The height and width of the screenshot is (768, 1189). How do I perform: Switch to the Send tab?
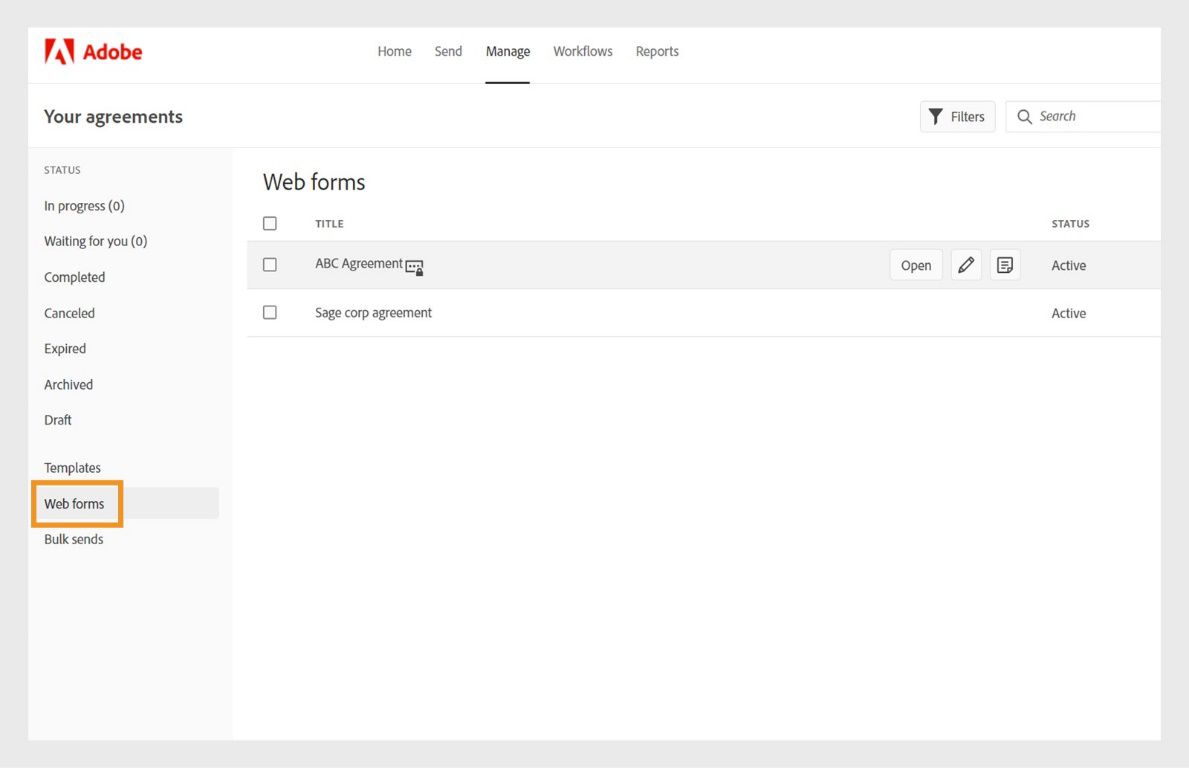(448, 52)
